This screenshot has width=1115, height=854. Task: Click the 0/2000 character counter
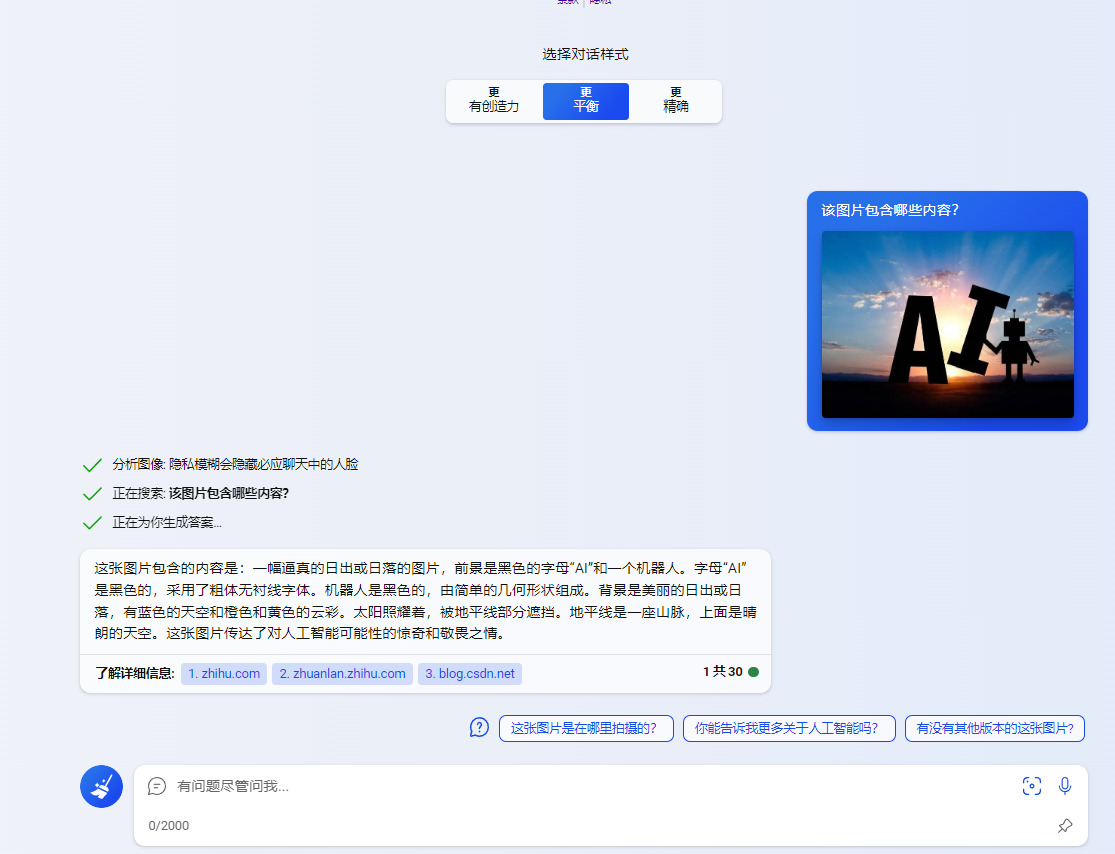[169, 826]
